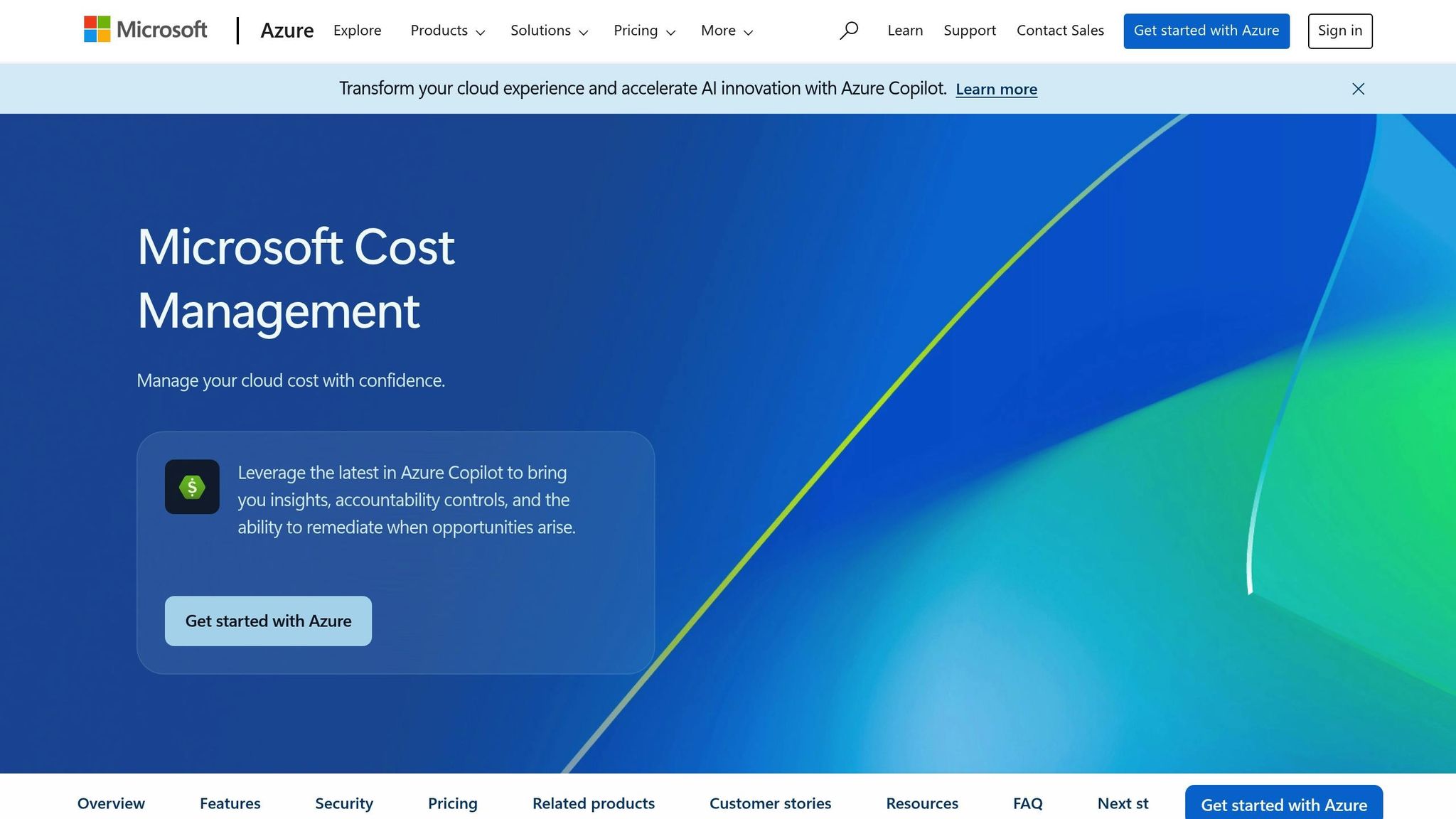The image size is (1456, 819).
Task: Click 'Get started with Azure' in the hero card
Action: 267,621
